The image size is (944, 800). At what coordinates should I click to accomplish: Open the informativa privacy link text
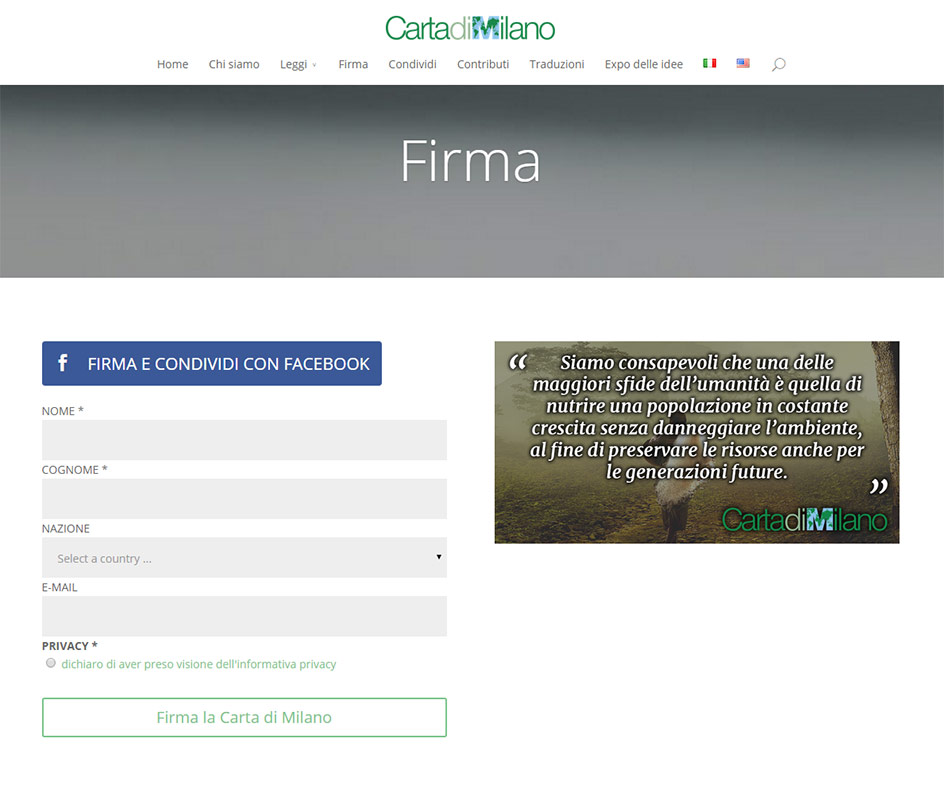(199, 664)
